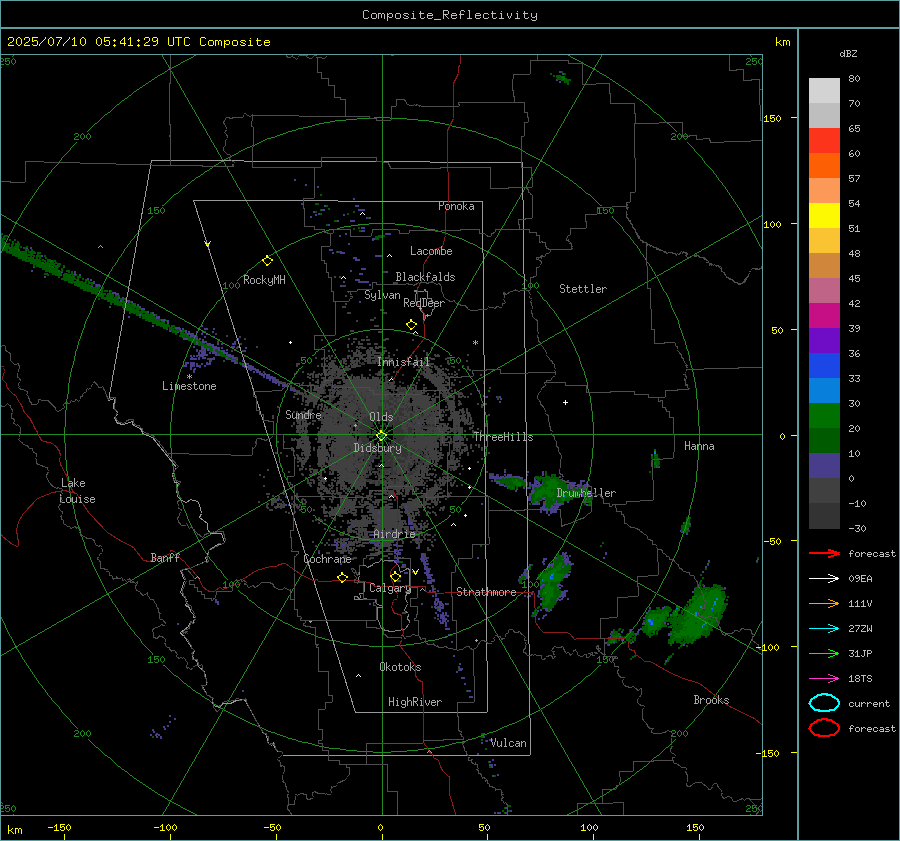Click the magenta 18TS arrow icon

(824, 679)
